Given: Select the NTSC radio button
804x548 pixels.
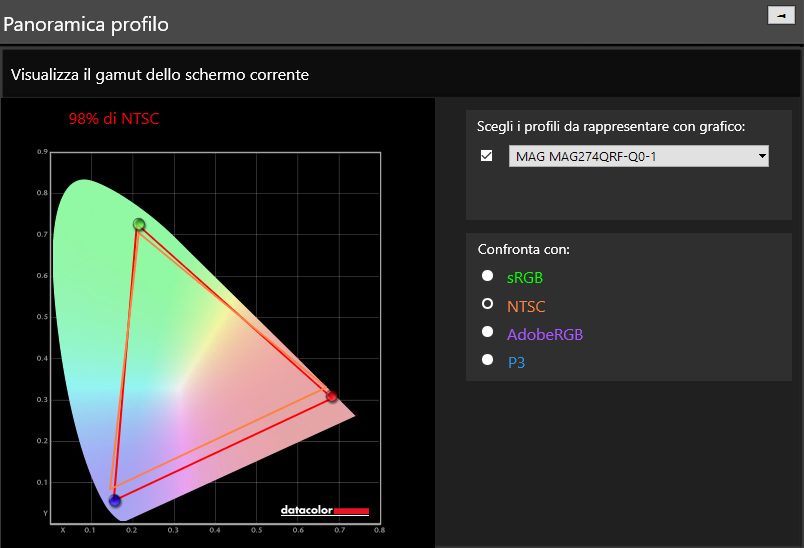Looking at the screenshot, I should point(488,304).
